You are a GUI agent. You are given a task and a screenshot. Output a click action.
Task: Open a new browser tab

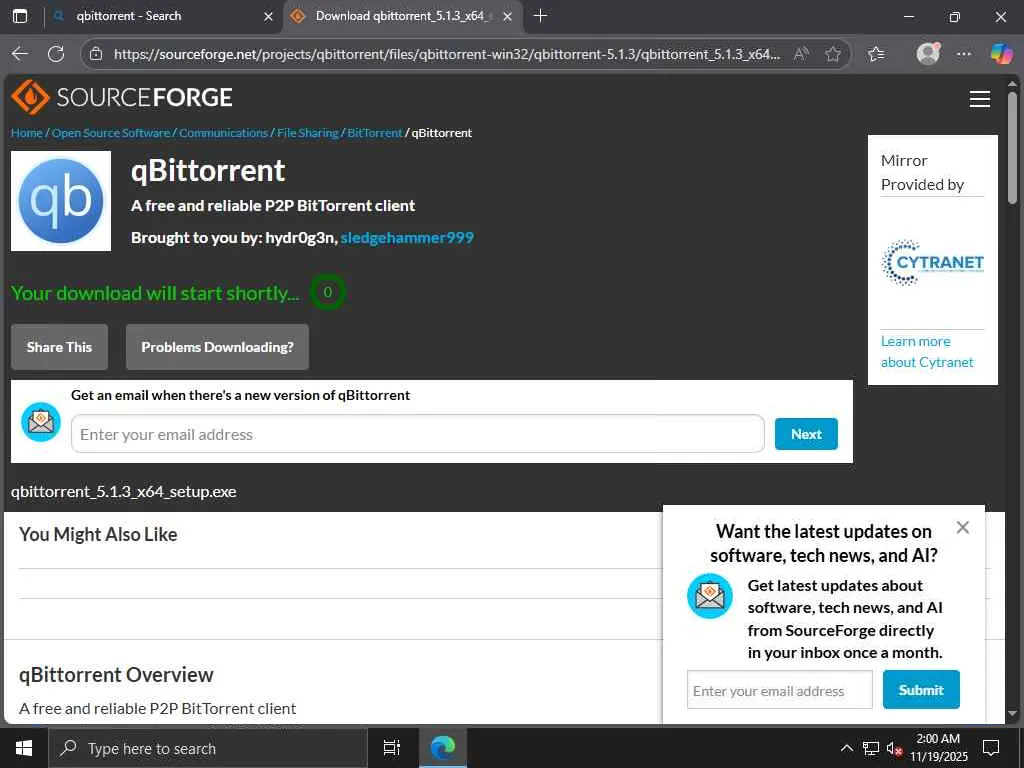click(x=540, y=16)
